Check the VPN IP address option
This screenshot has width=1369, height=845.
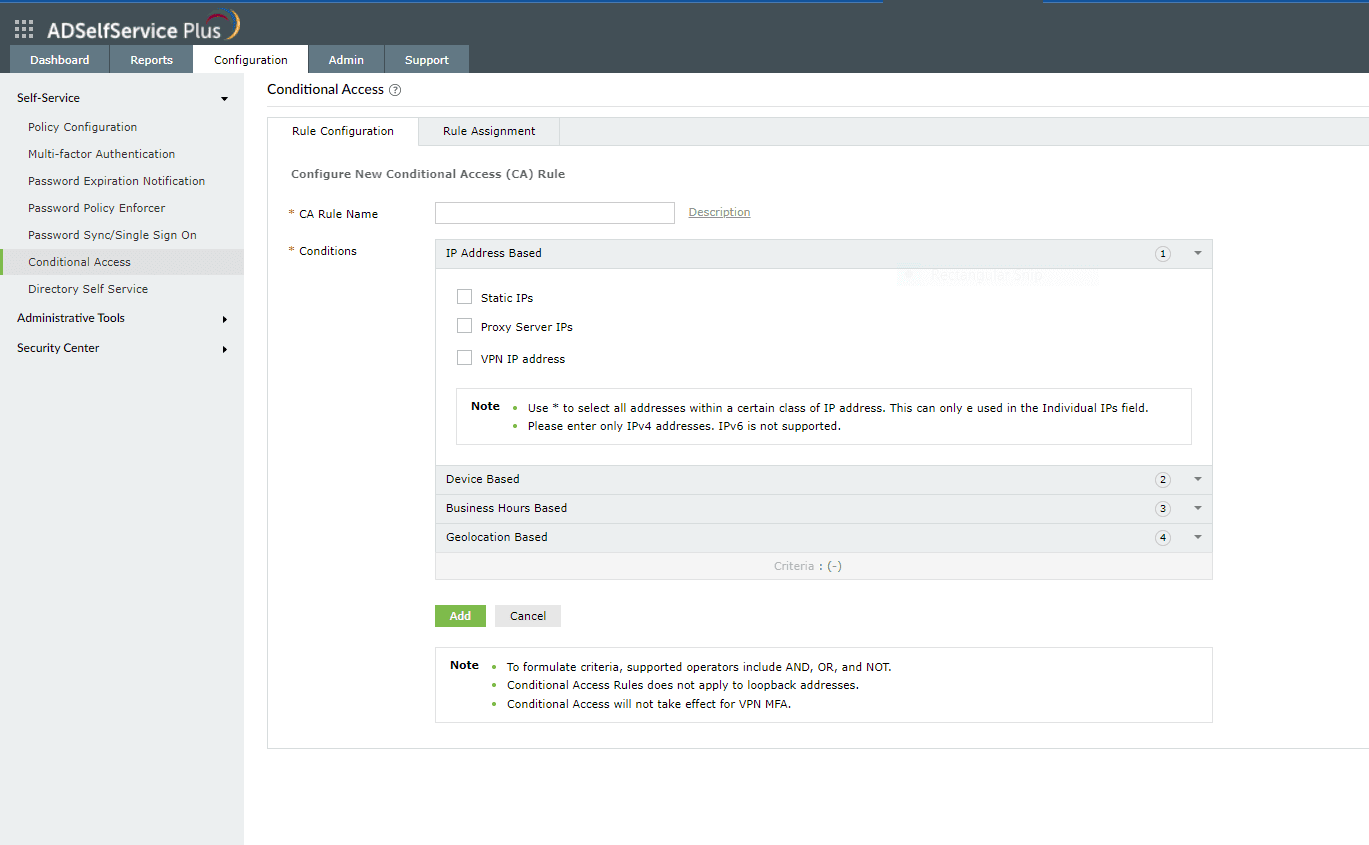(464, 358)
